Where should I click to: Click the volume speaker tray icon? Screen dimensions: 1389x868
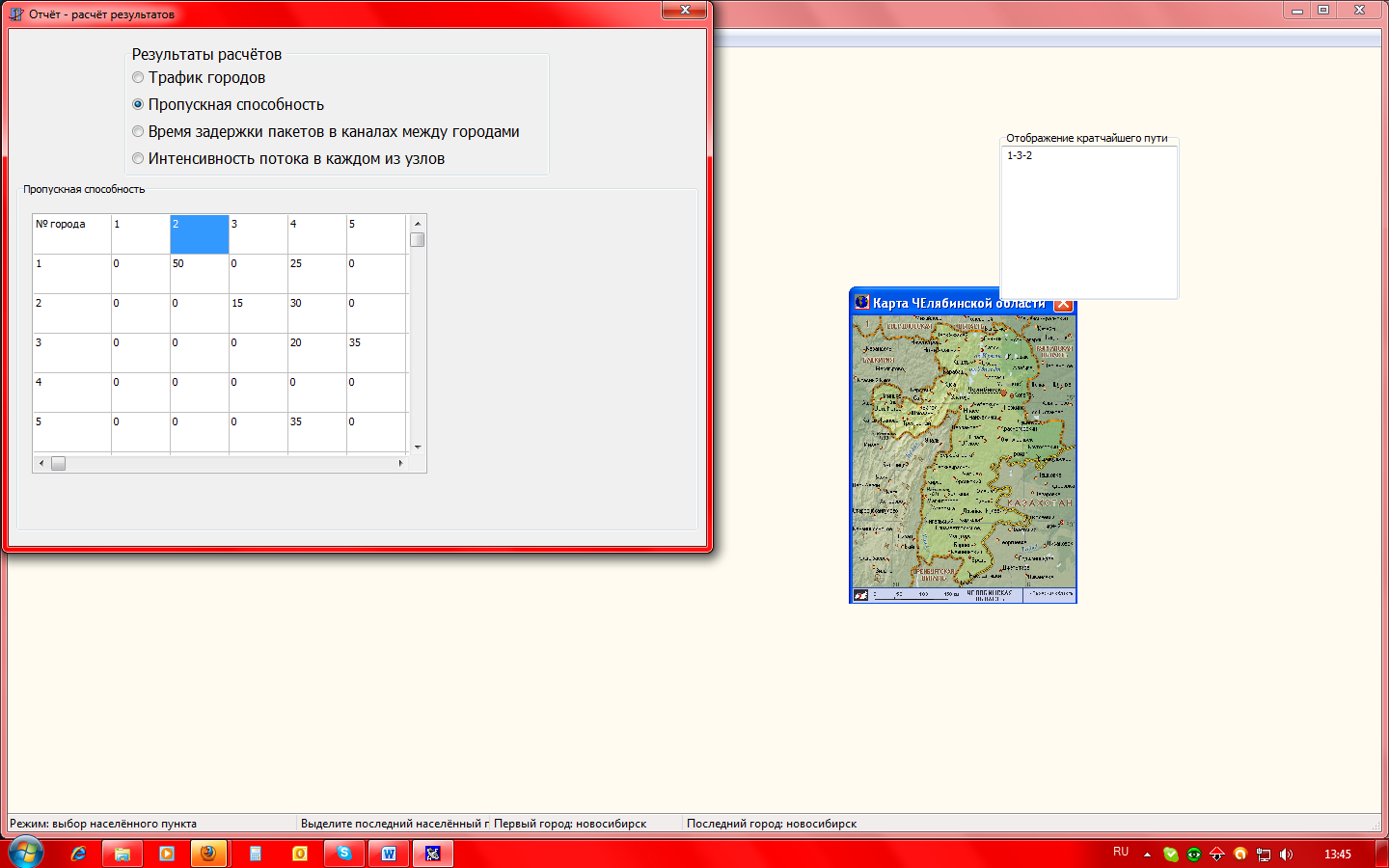(x=1286, y=854)
